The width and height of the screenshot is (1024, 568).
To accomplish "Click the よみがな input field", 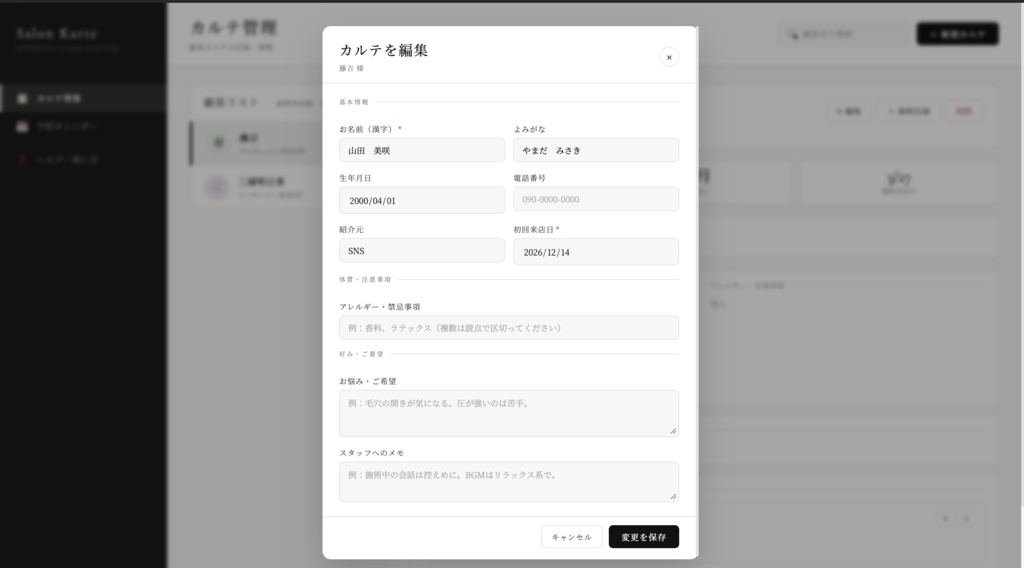I will [596, 150].
